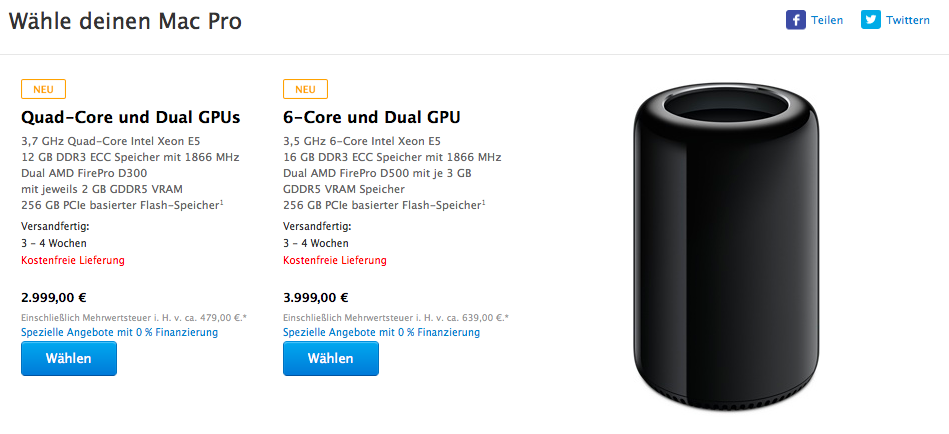The width and height of the screenshot is (949, 434).
Task: Click the NEU badge above 6-Core
Action: (305, 89)
